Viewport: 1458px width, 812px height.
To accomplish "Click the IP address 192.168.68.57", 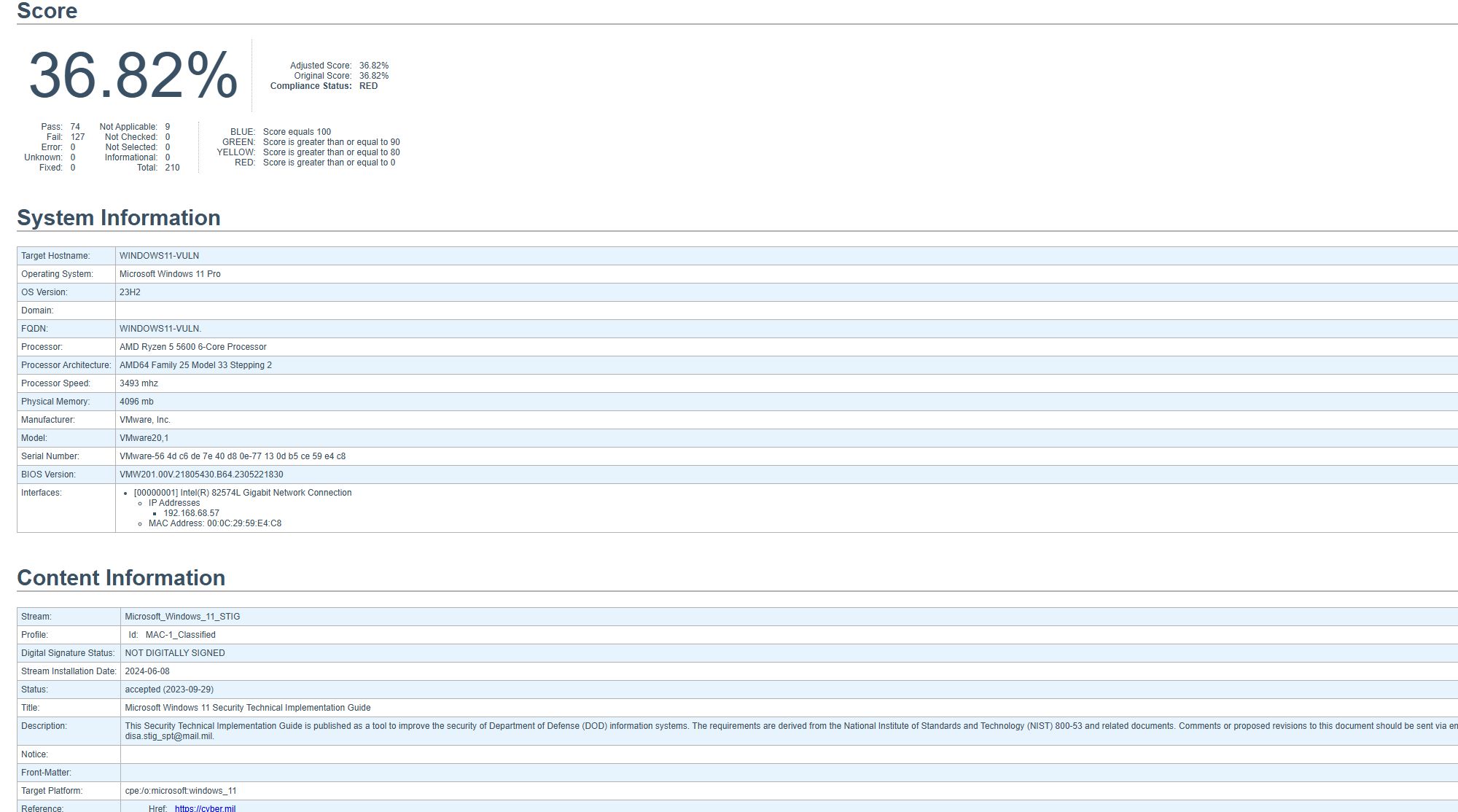I will point(191,513).
